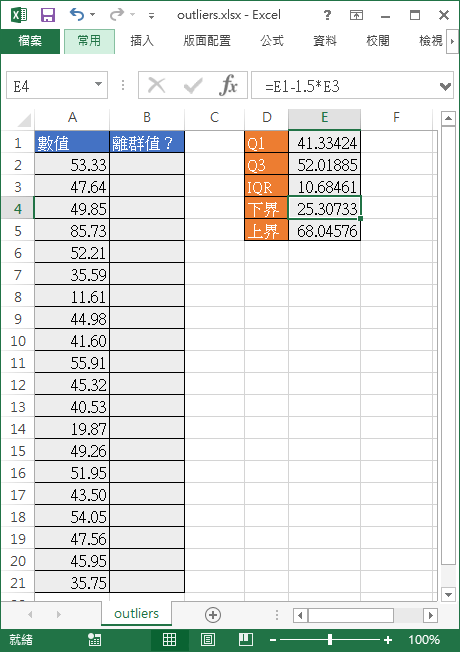
Task: Open the 檔案 file tab
Action: point(30,41)
